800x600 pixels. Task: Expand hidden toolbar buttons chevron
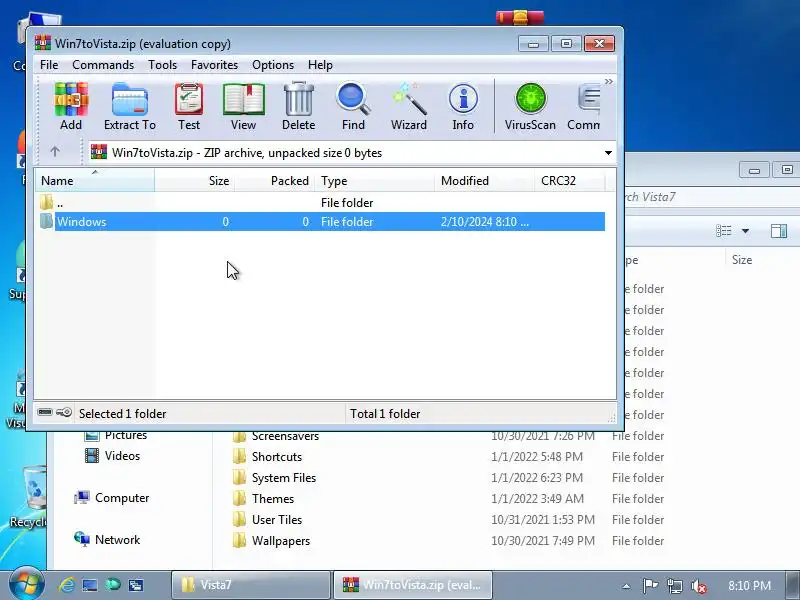coord(609,82)
